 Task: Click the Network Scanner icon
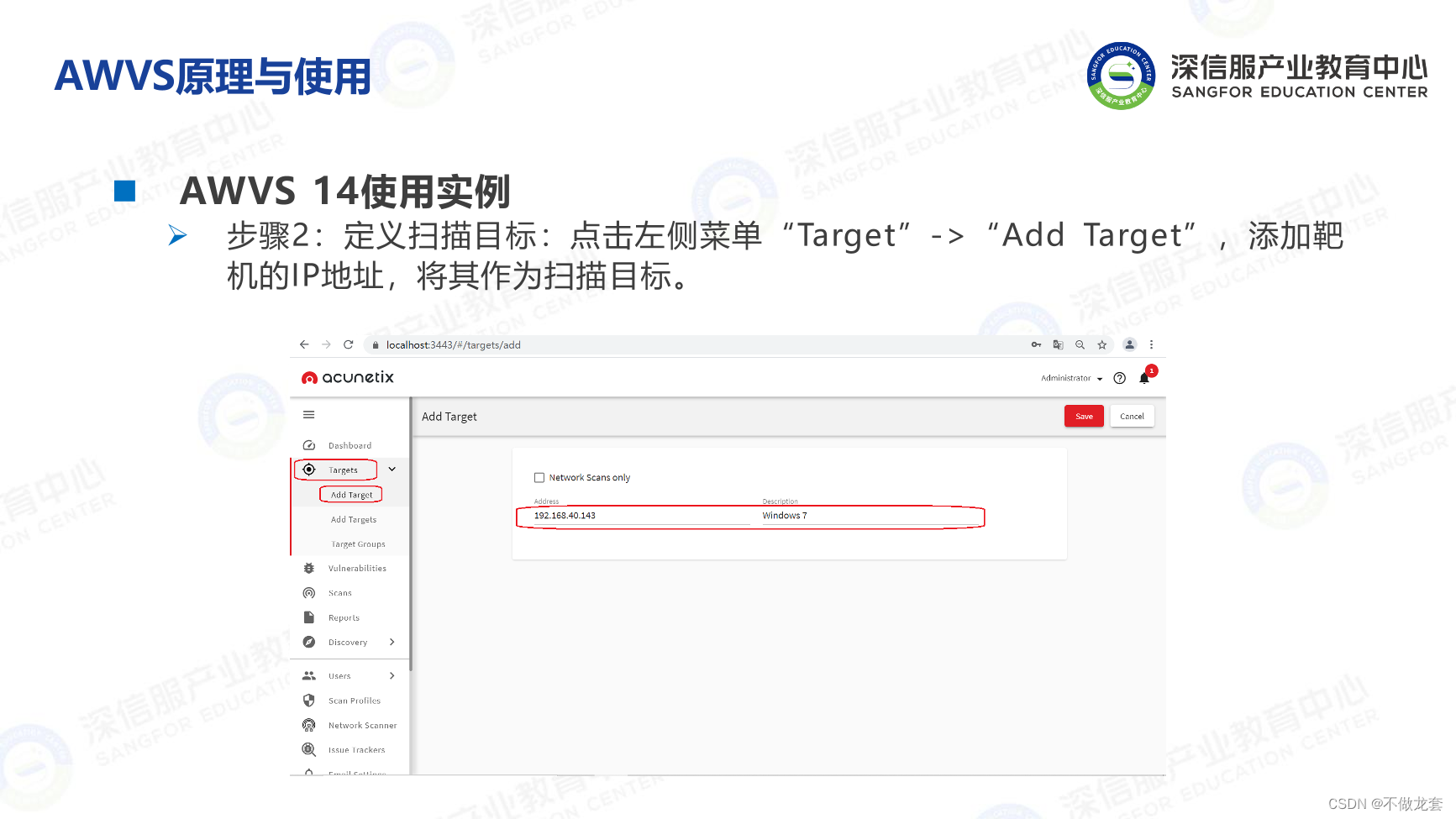point(308,725)
